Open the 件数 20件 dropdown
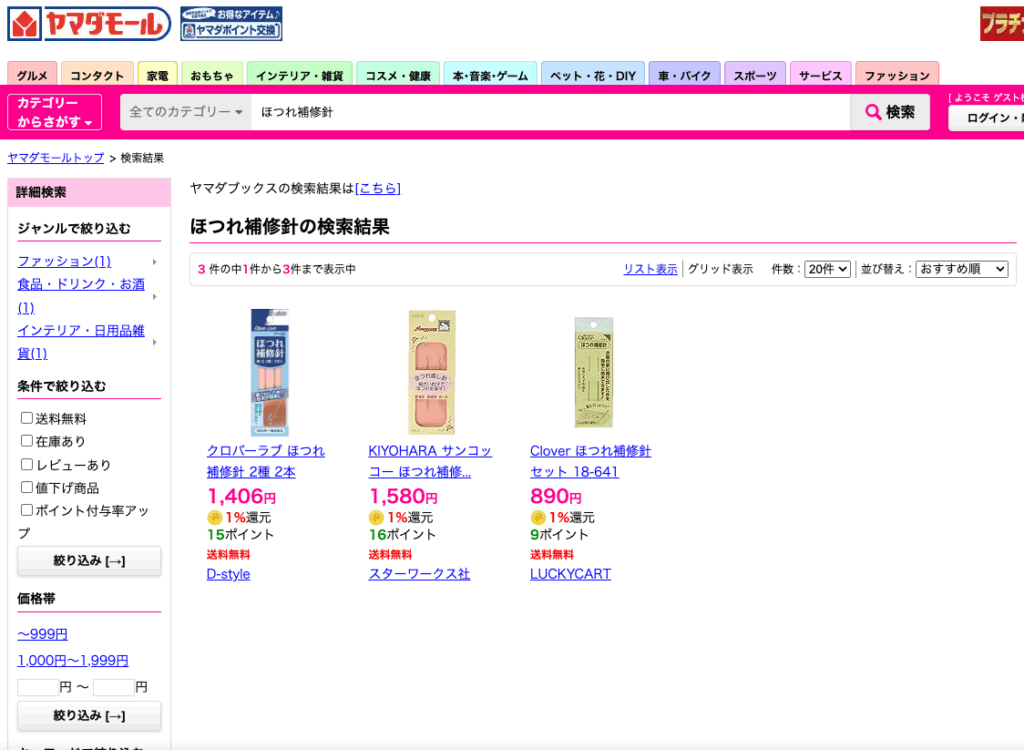Screen dimensions: 1024x750 pos(827,269)
